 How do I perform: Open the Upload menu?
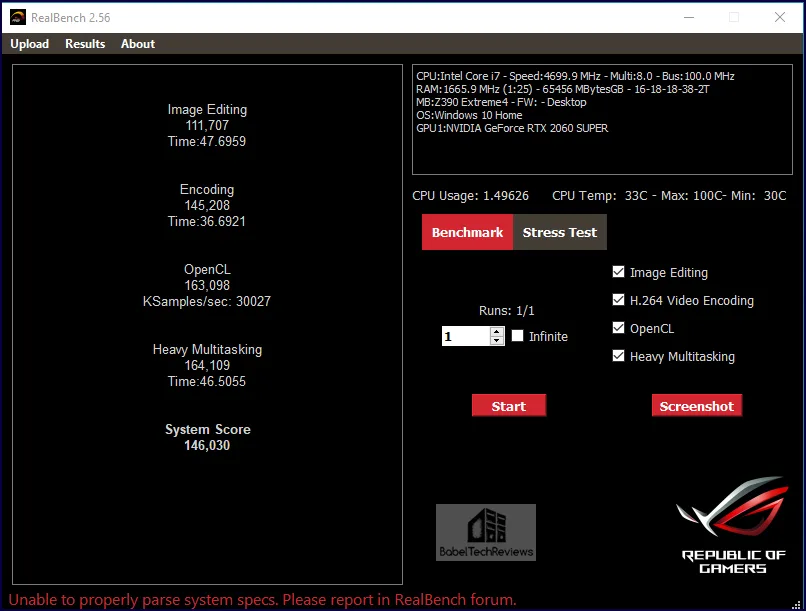click(x=30, y=44)
